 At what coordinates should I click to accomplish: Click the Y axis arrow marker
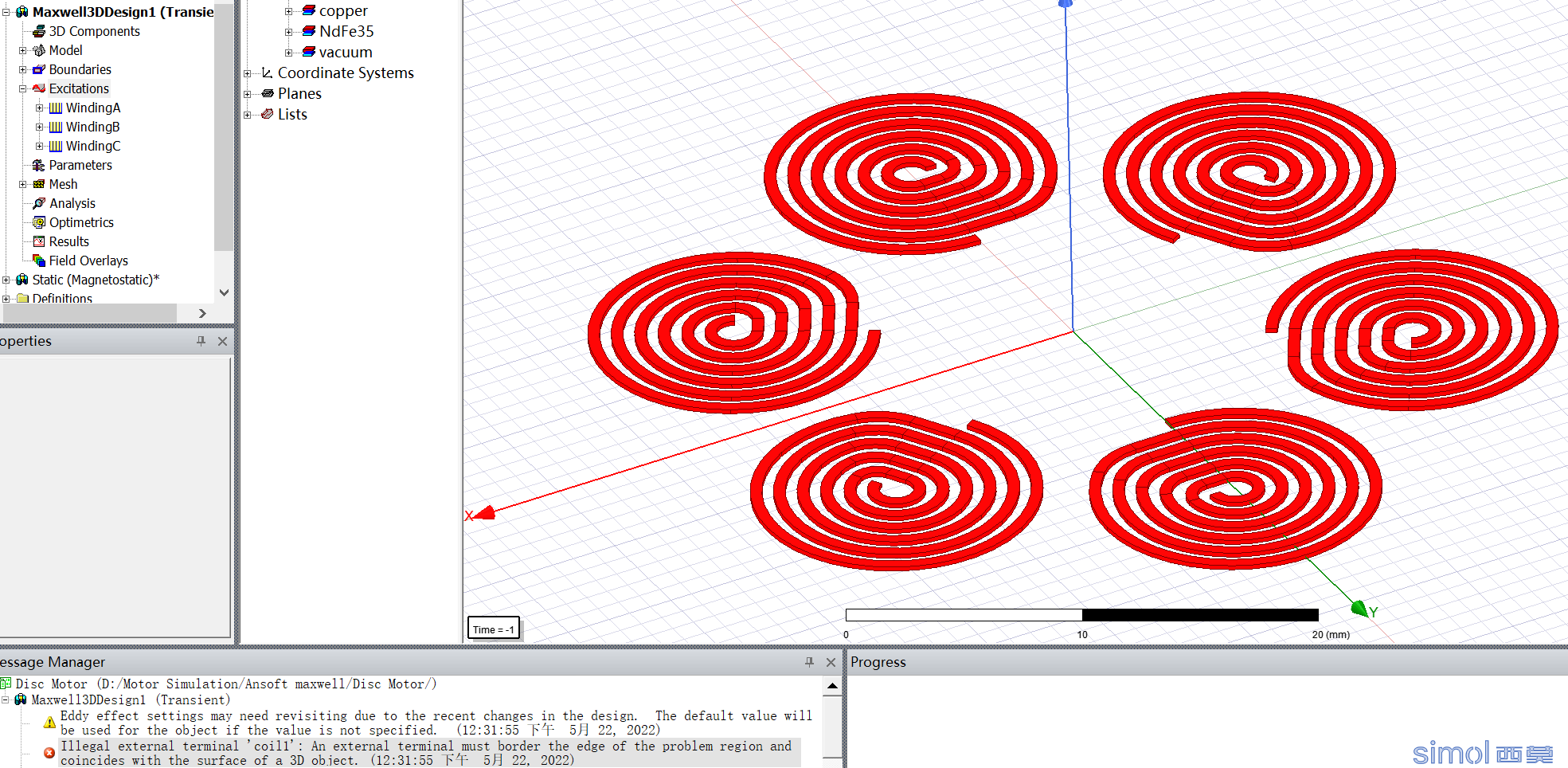[x=1360, y=609]
